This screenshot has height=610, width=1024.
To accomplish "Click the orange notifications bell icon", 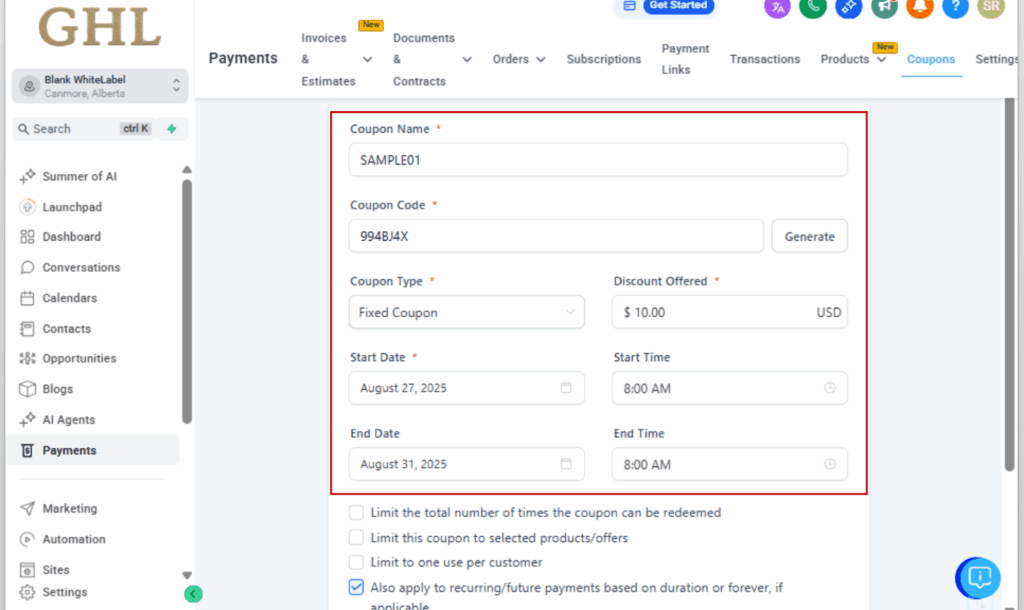I will (x=920, y=7).
